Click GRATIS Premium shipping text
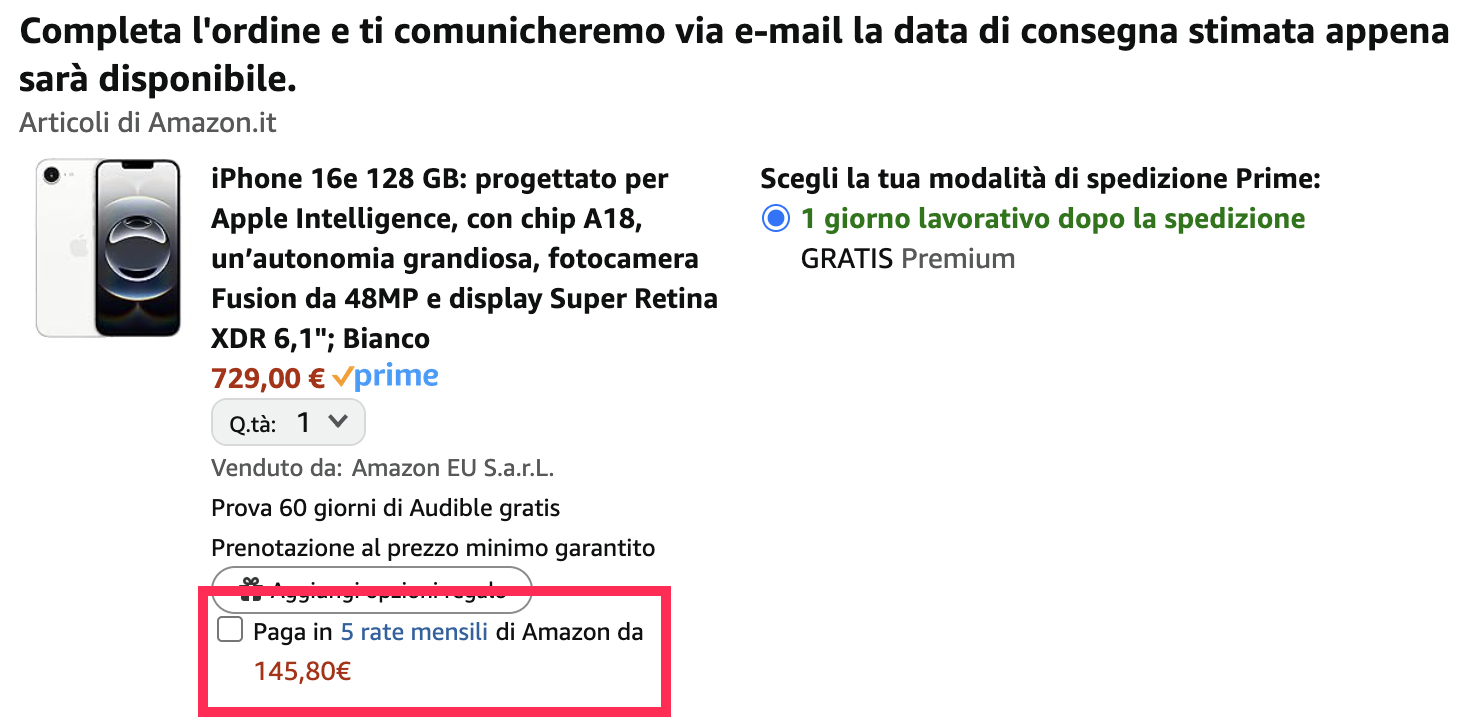This screenshot has height=720, width=1462. [907, 259]
